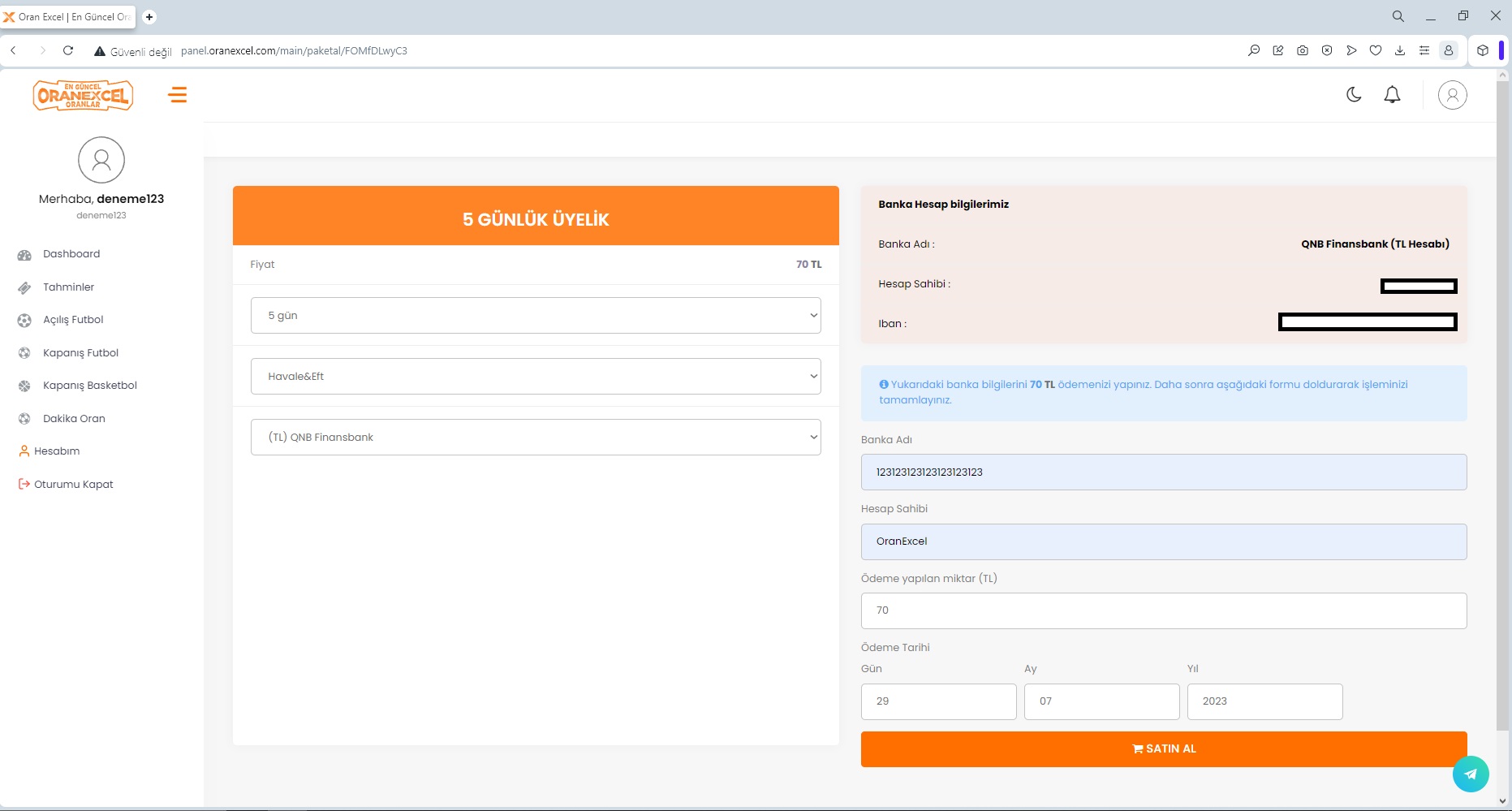Expand the (TL) QNB Finansbank dropdown
Viewport: 1512px width, 811px height.
coord(536,438)
